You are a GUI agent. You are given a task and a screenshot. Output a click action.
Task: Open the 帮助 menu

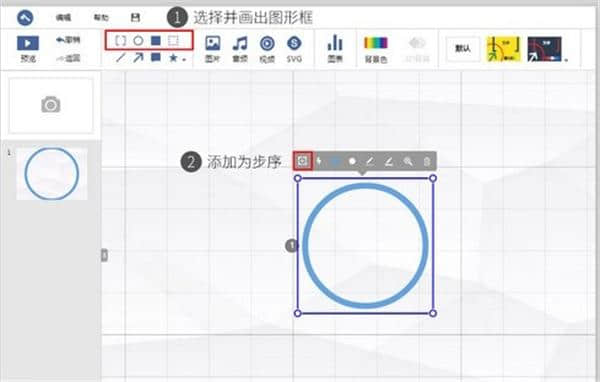tap(101, 18)
